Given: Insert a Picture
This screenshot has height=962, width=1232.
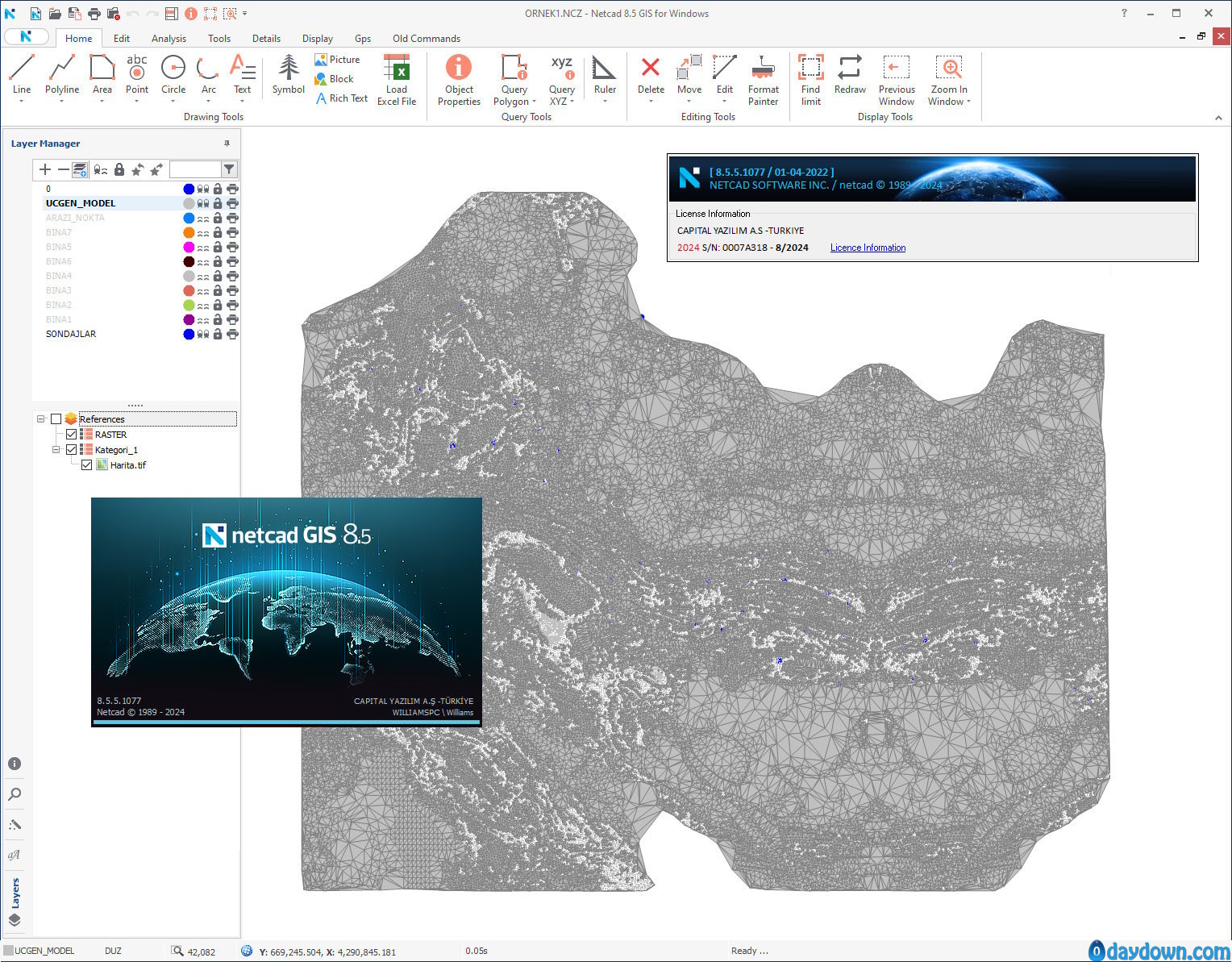Looking at the screenshot, I should pyautogui.click(x=337, y=60).
